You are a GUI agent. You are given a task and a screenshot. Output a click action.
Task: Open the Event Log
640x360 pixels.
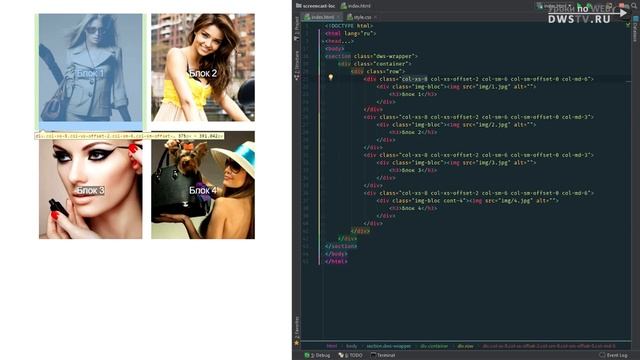click(613, 355)
